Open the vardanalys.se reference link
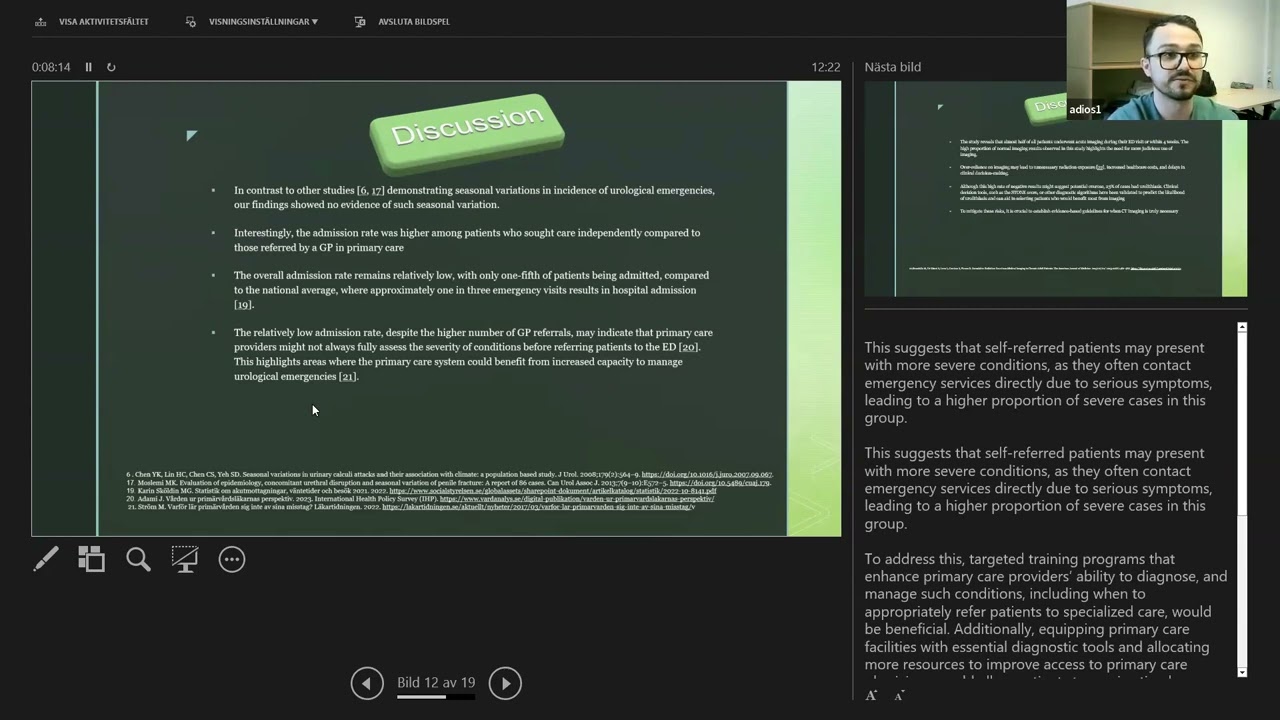 click(x=577, y=499)
